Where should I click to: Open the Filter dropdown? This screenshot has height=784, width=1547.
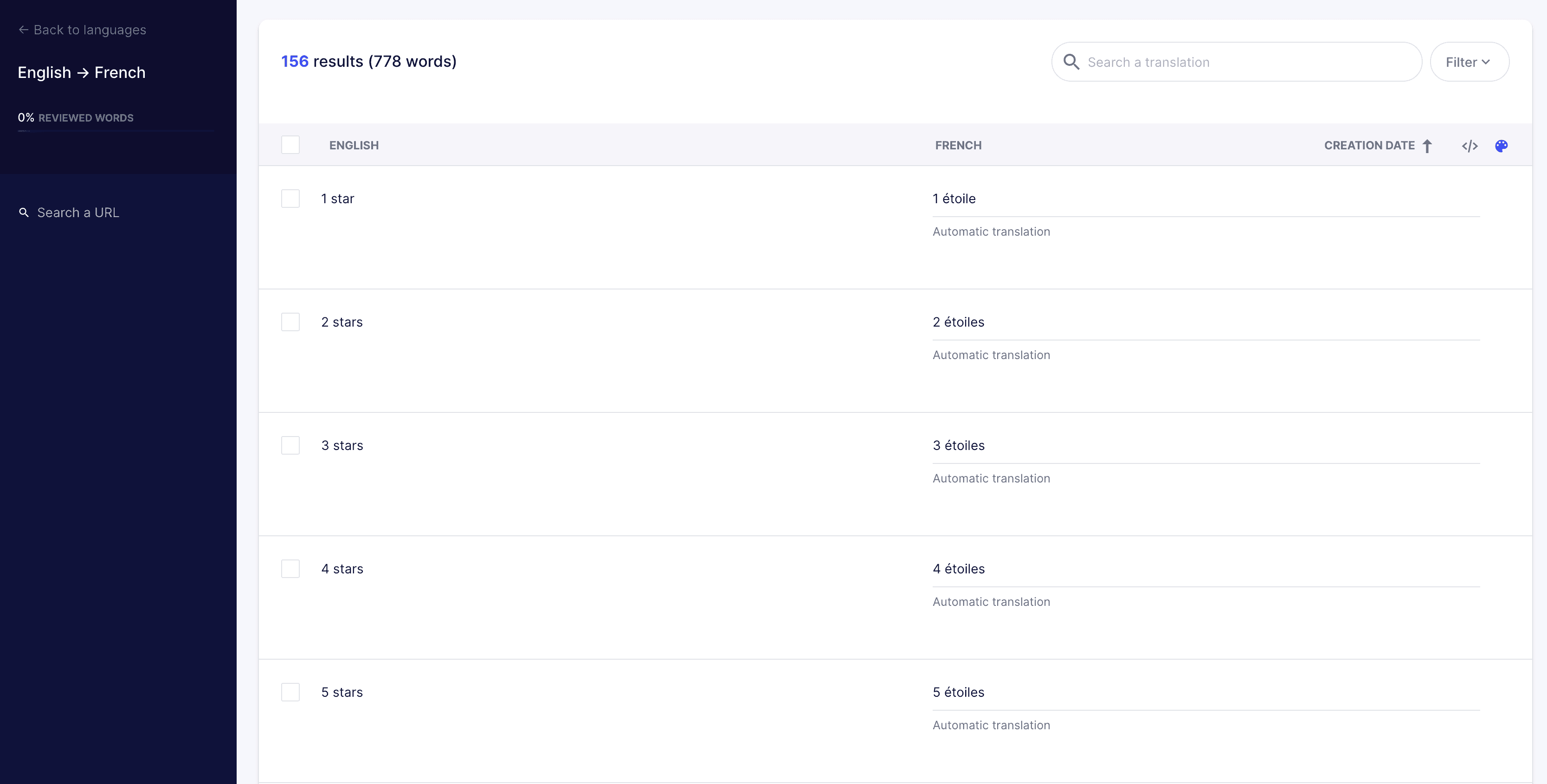(x=1469, y=62)
